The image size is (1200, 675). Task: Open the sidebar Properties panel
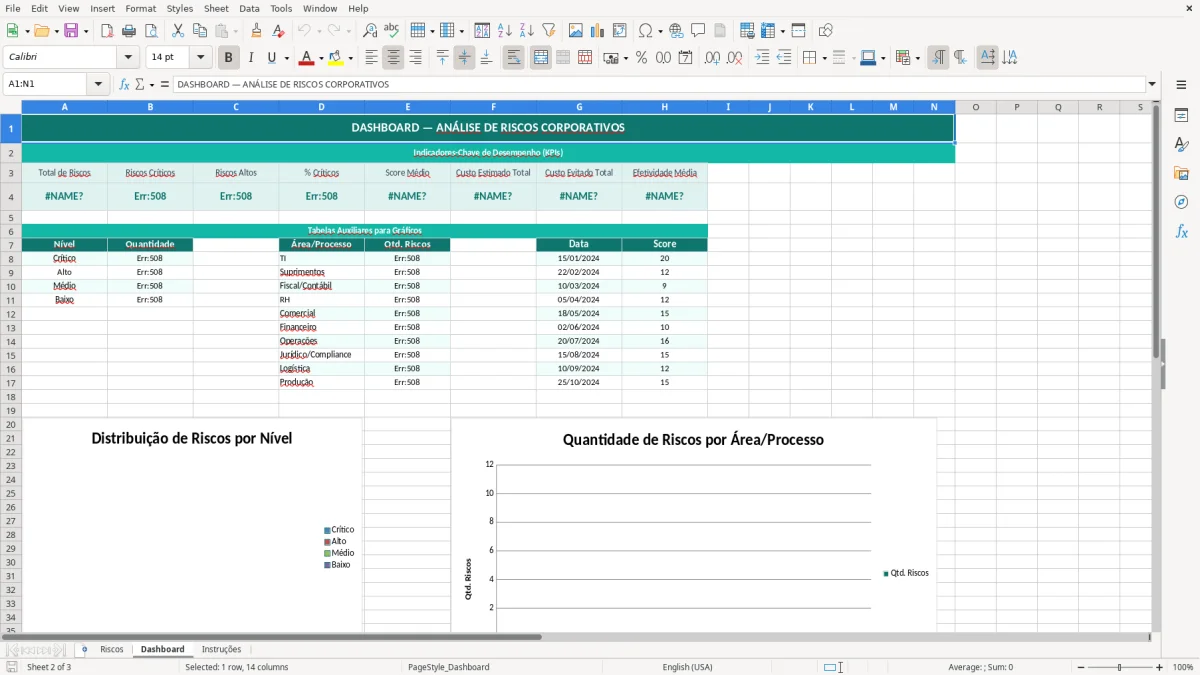click(1181, 116)
